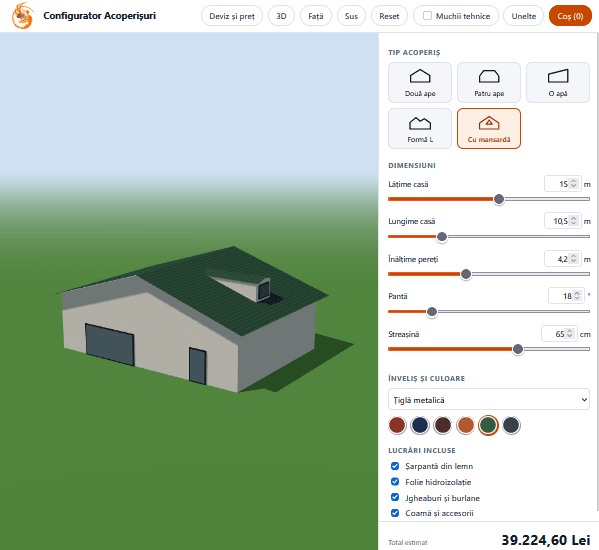This screenshot has height=550, width=599.
Task: Click the 39.224,60 Lei total
Action: coord(546,540)
